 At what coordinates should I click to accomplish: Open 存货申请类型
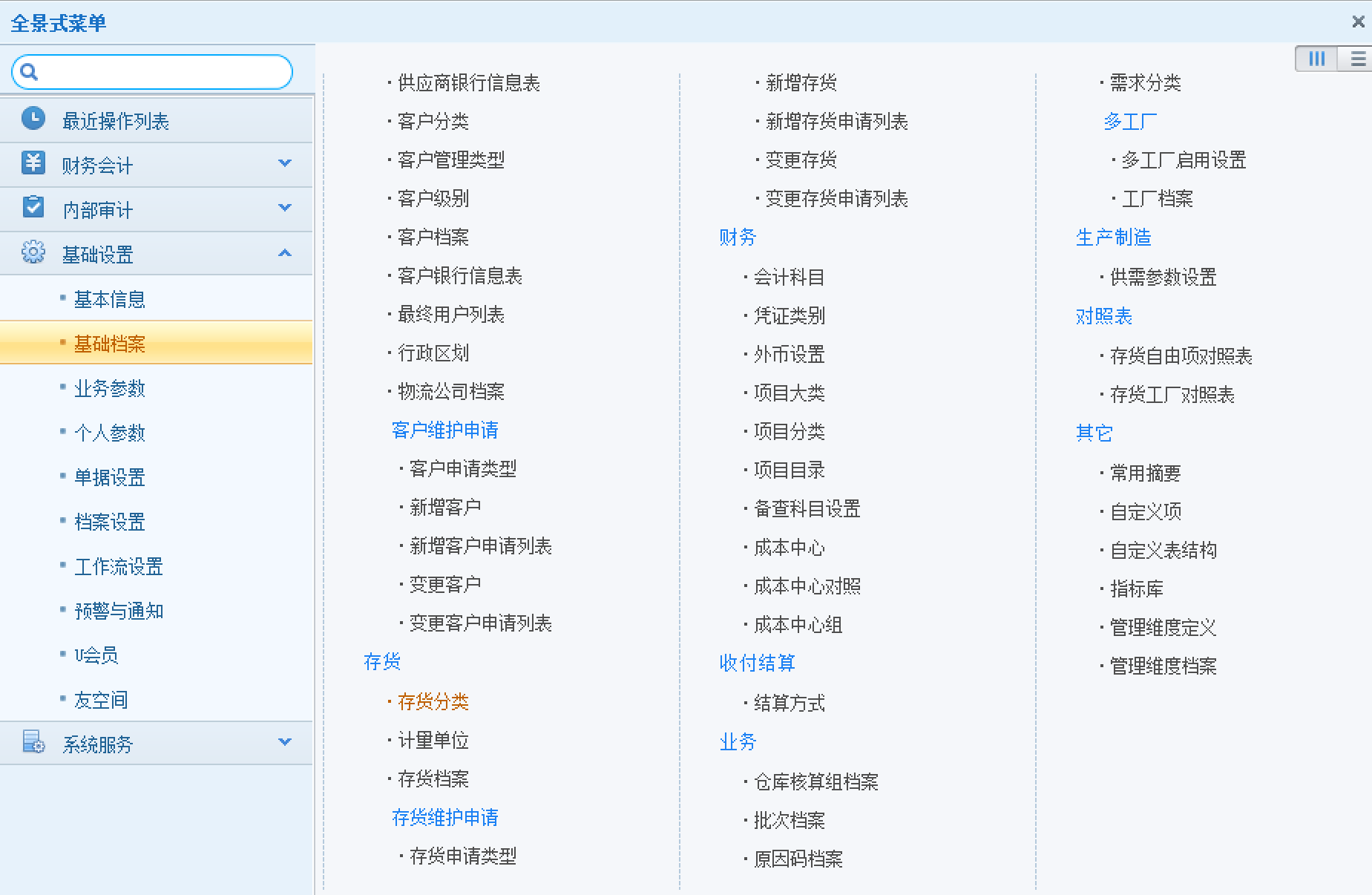click(x=463, y=856)
